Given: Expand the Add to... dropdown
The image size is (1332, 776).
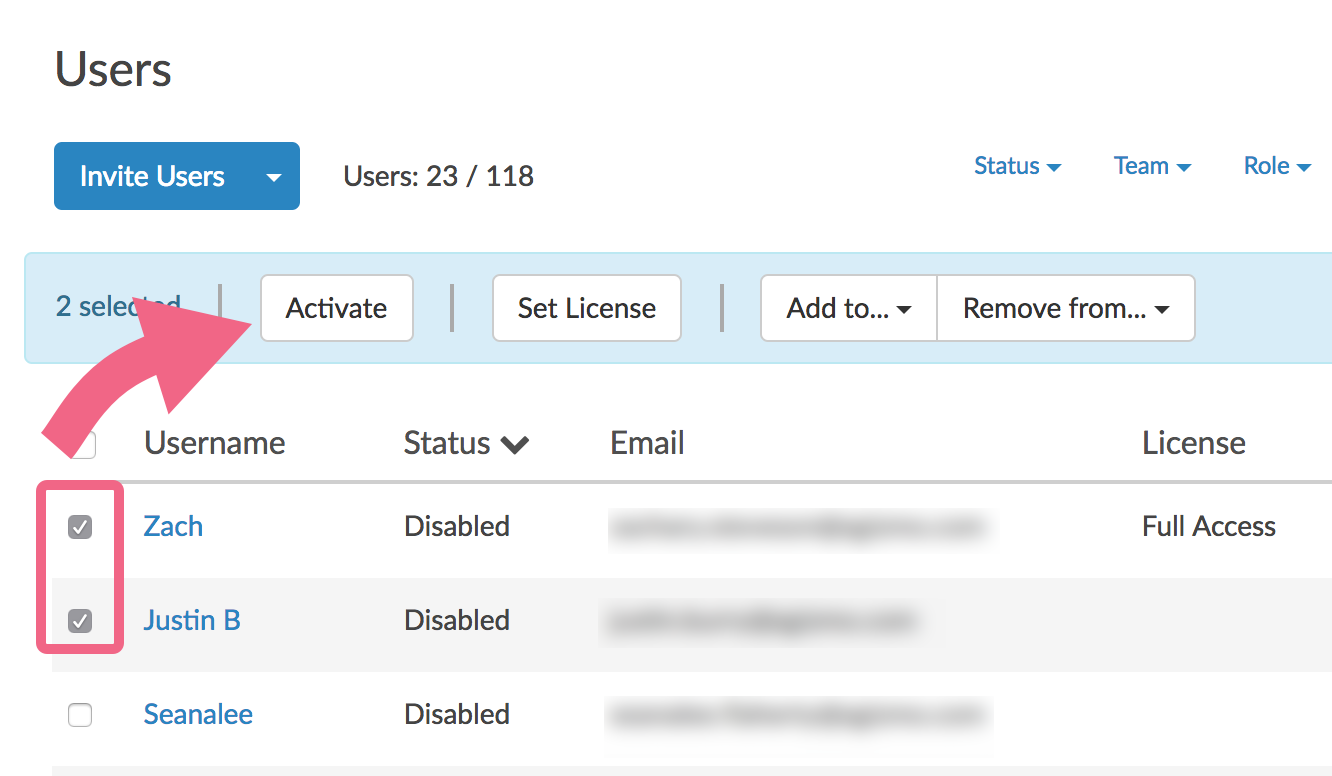Looking at the screenshot, I should point(849,308).
